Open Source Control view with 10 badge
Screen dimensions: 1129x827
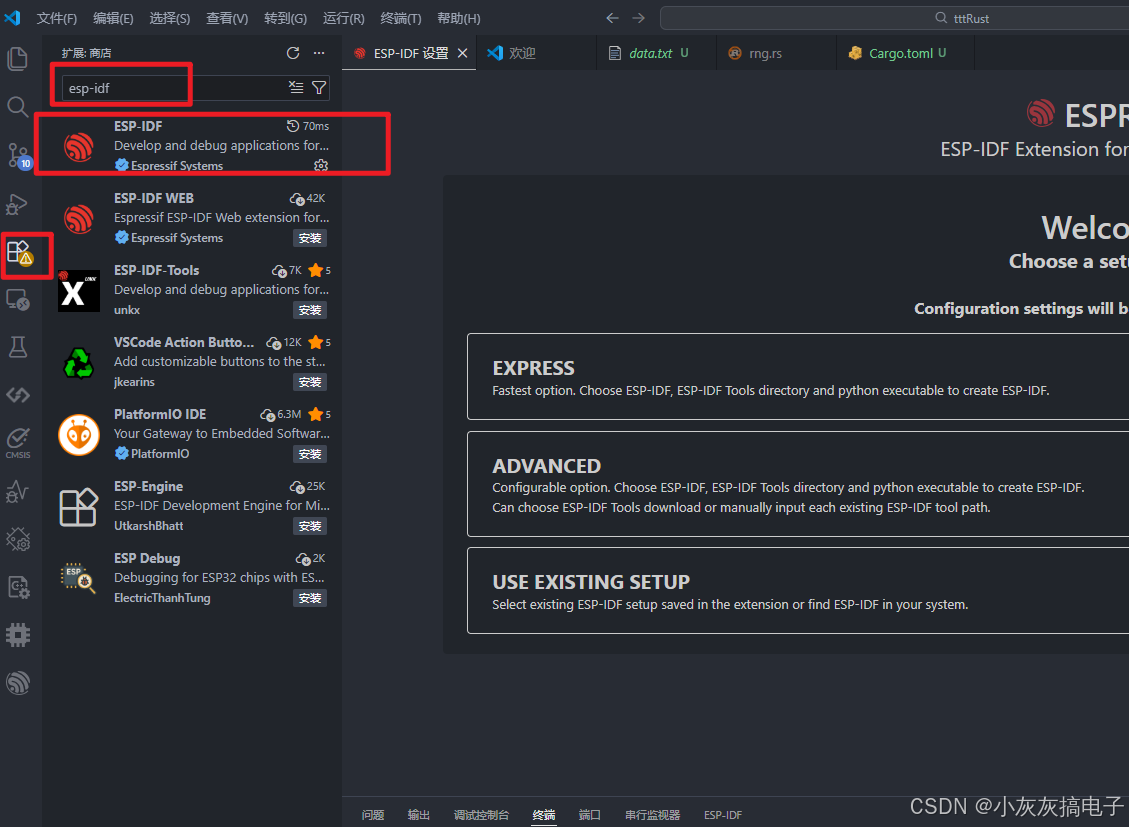coord(19,155)
